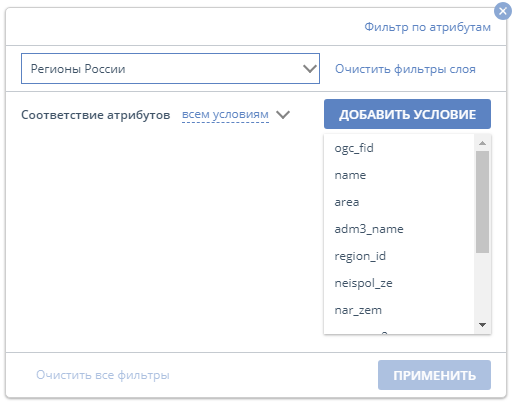Select region_id attribute
This screenshot has width=516, height=408.
(399, 256)
